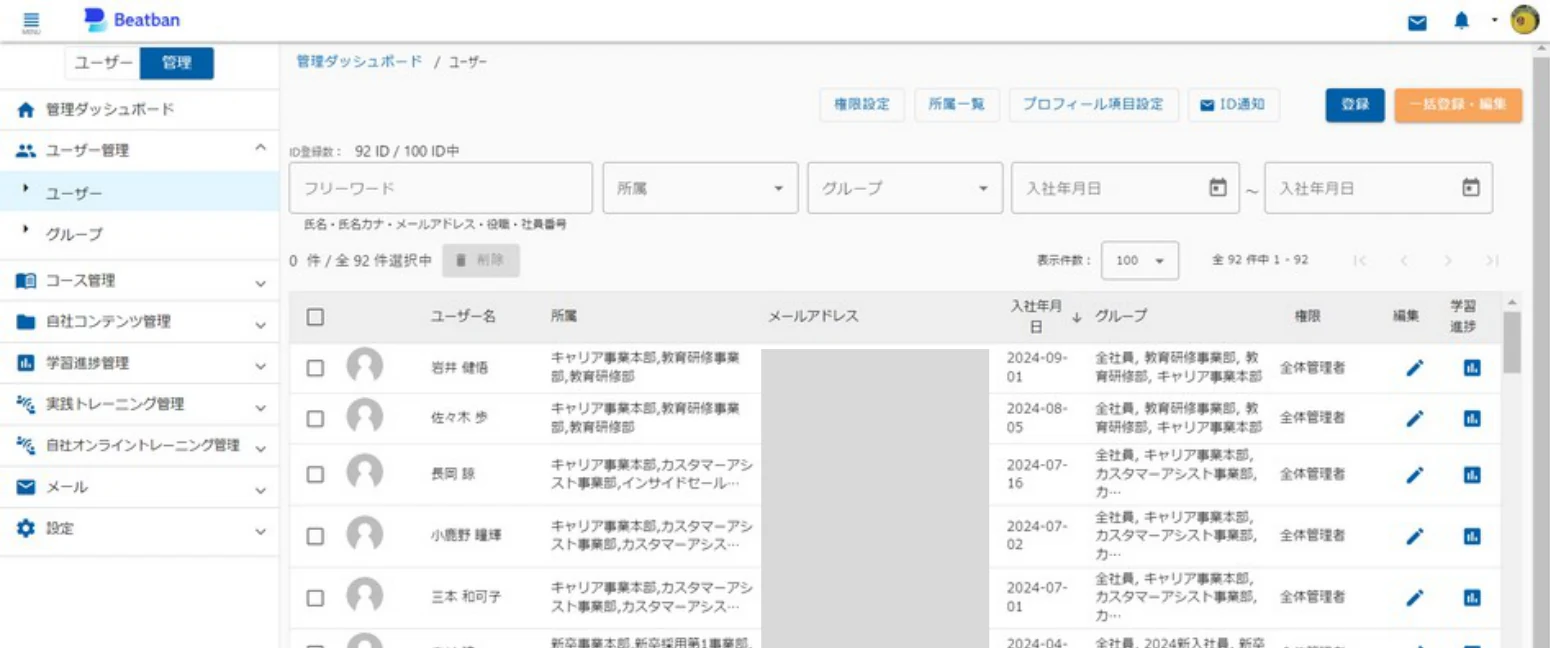Go to the first page arrow
This screenshot has height=648, width=1550.
(1358, 260)
